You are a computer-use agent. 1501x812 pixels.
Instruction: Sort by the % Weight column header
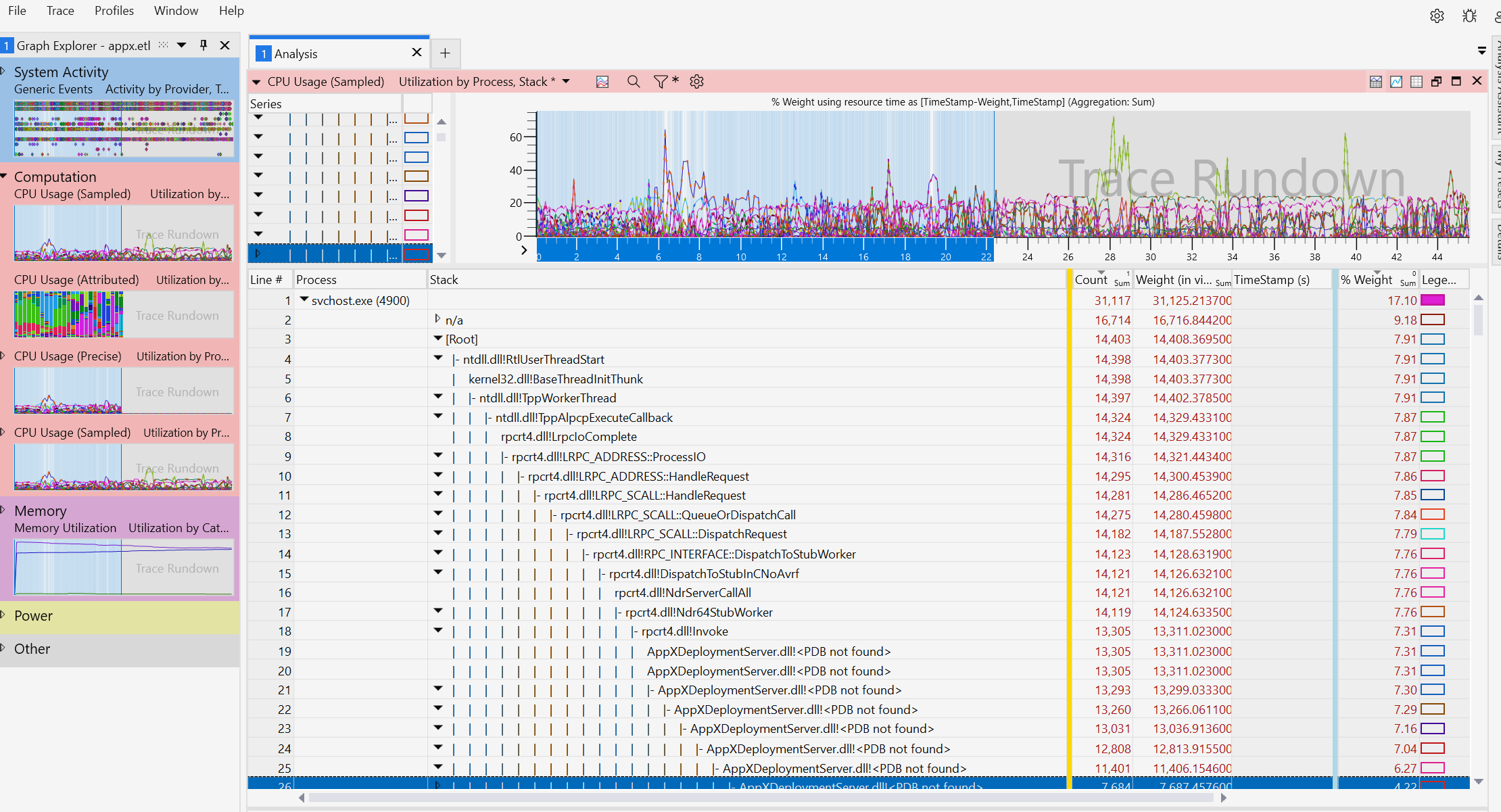pyautogui.click(x=1377, y=280)
